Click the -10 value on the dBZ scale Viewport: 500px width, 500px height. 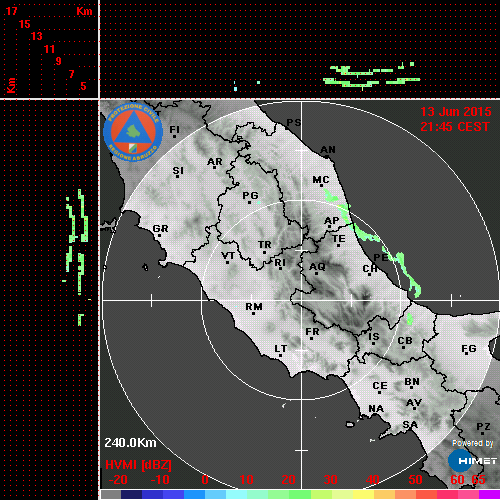(160, 480)
